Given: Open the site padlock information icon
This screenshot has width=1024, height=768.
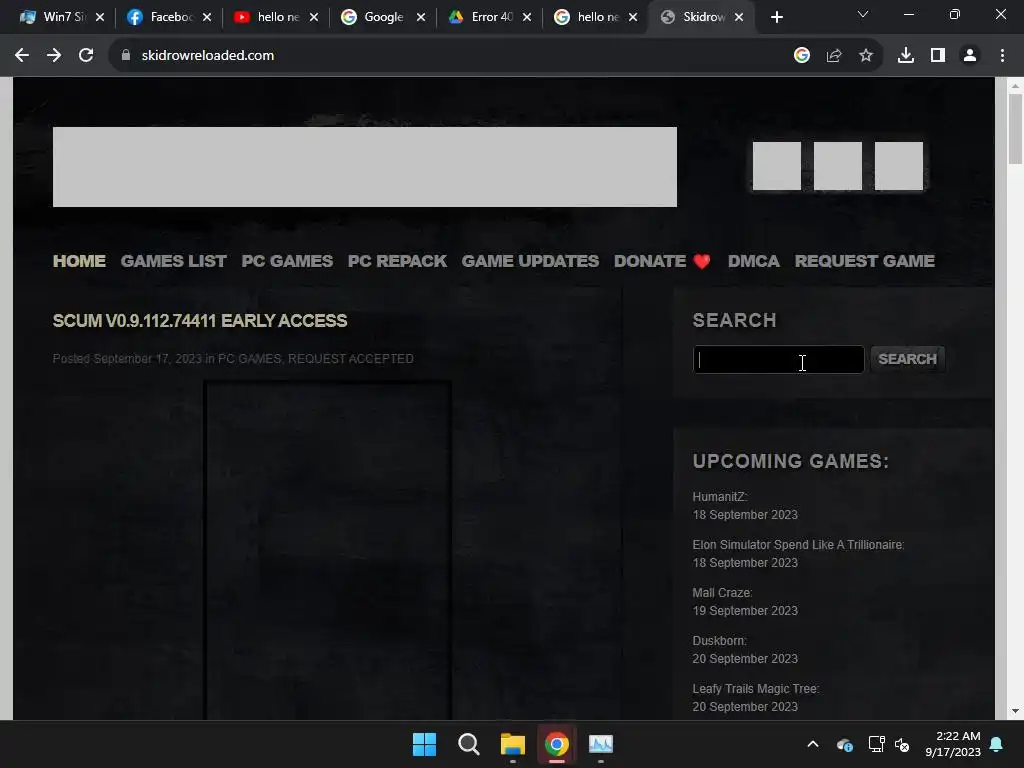Looking at the screenshot, I should (x=126, y=56).
